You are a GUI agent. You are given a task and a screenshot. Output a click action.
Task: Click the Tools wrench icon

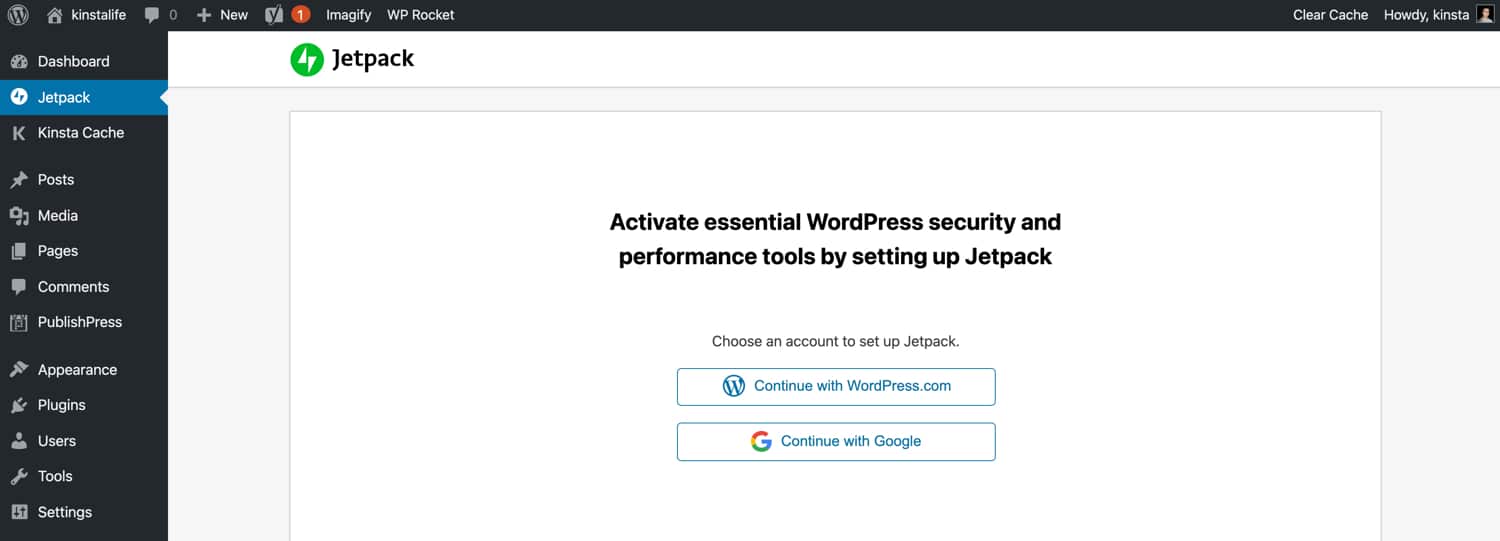pos(18,477)
